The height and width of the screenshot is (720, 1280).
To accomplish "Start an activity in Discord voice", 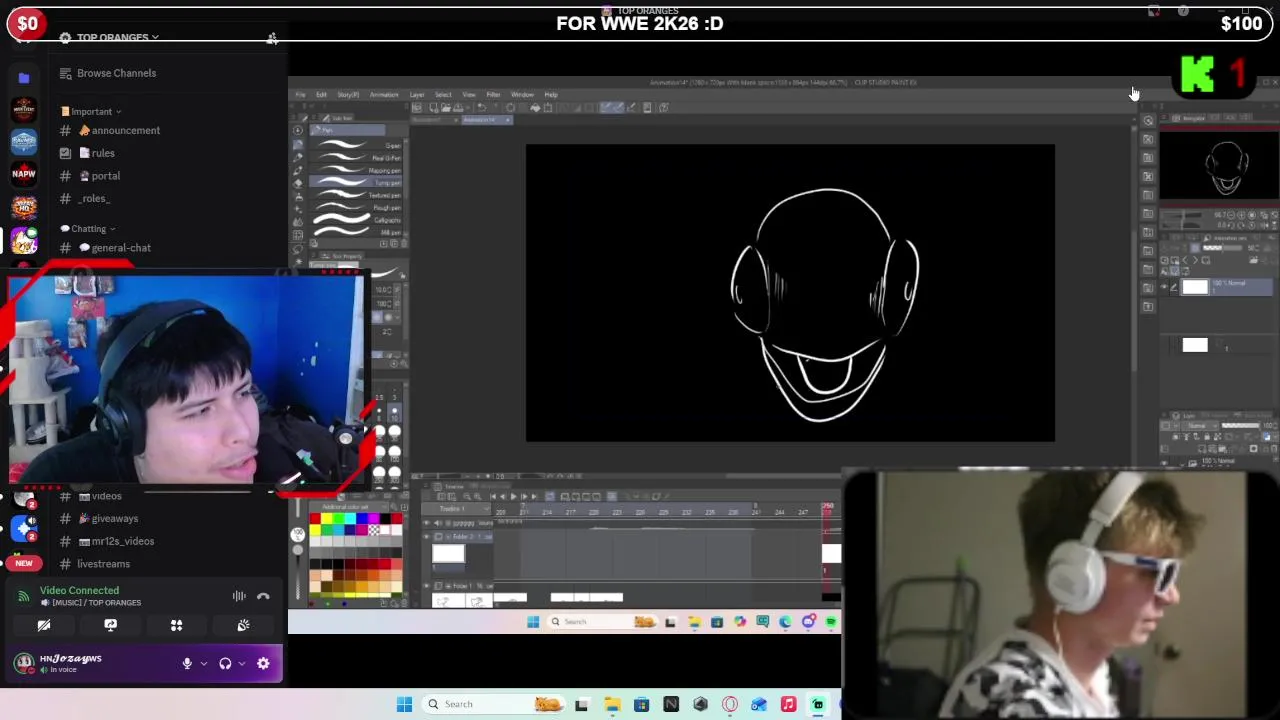I will (176, 625).
